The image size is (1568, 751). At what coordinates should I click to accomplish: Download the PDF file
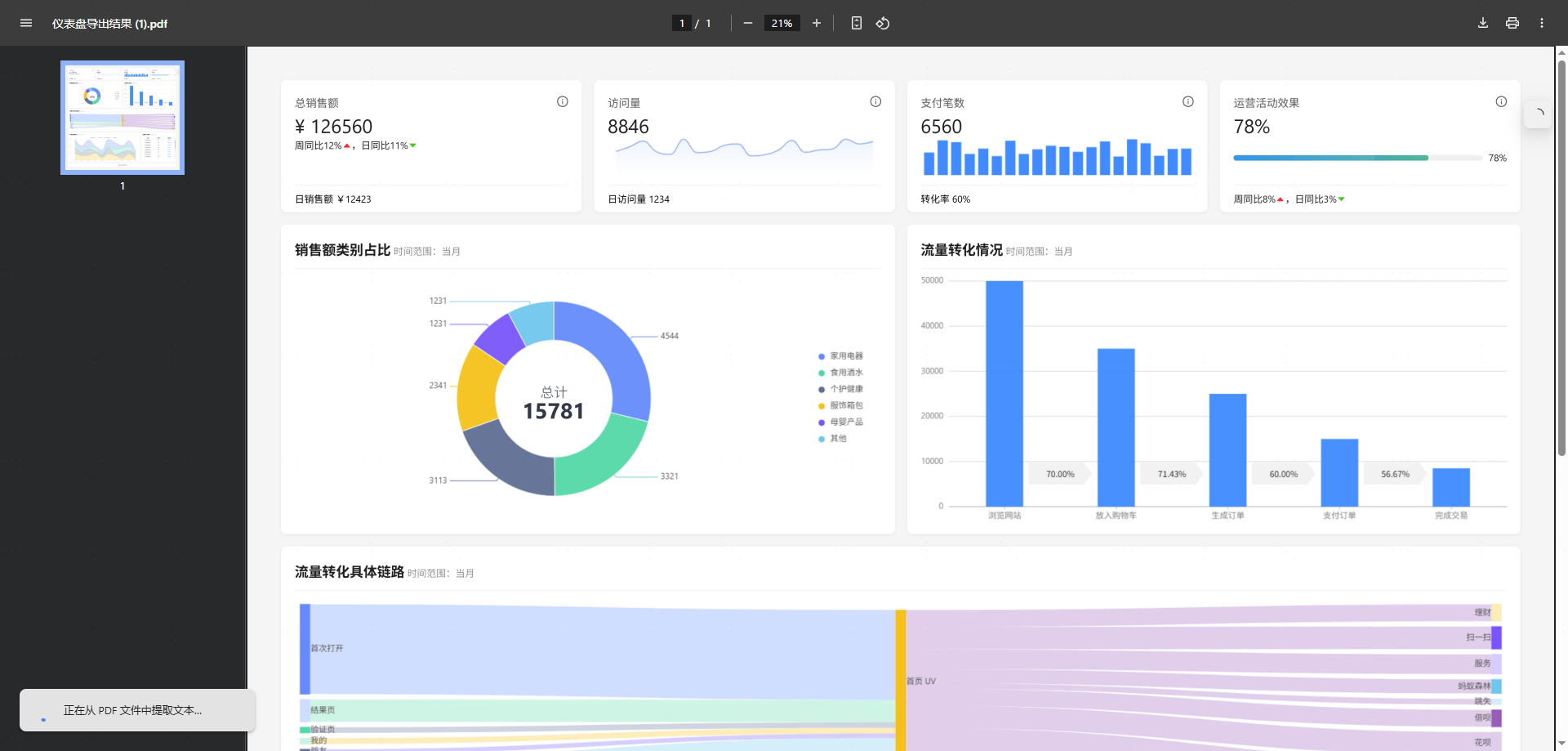pyautogui.click(x=1483, y=23)
